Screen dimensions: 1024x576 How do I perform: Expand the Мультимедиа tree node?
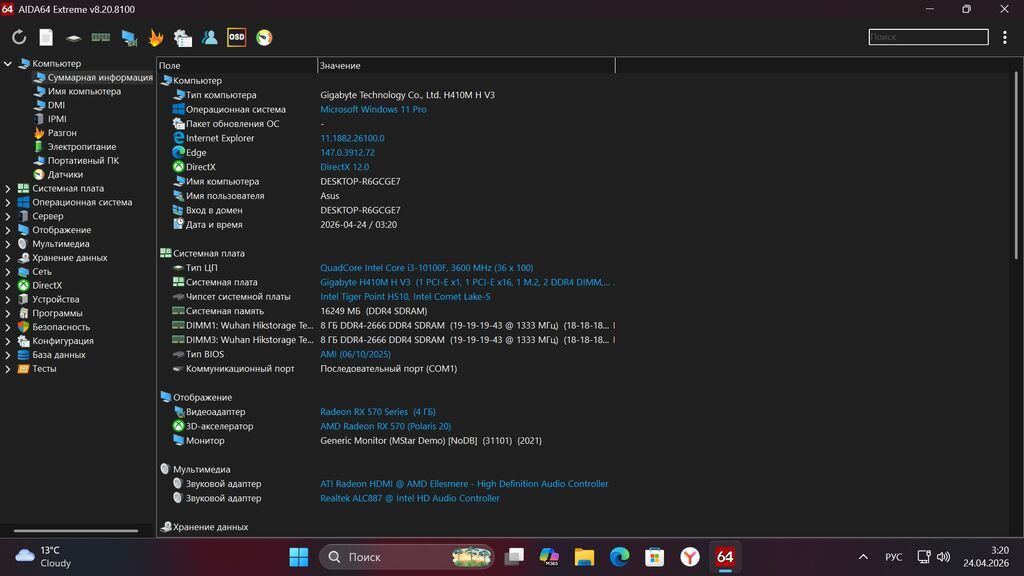point(8,244)
